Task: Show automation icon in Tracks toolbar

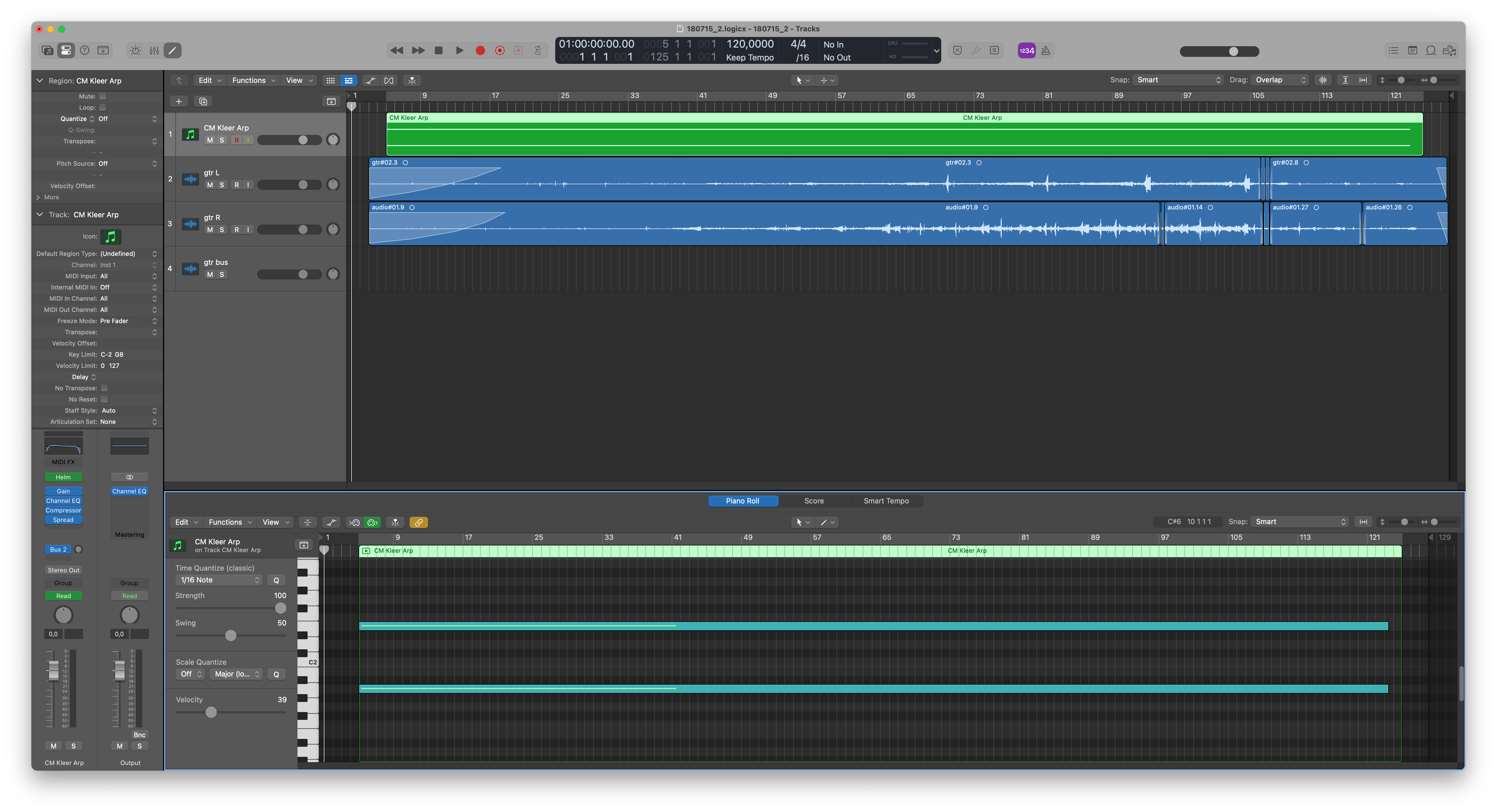Action: pos(371,81)
